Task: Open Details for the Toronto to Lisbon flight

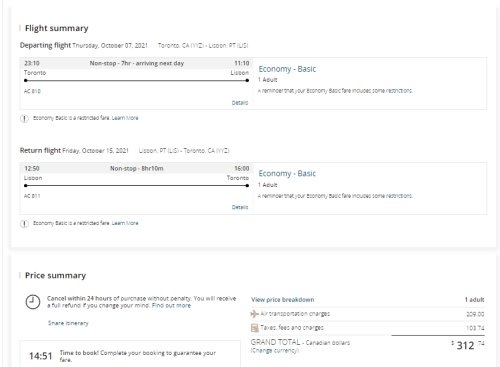Action: point(240,103)
